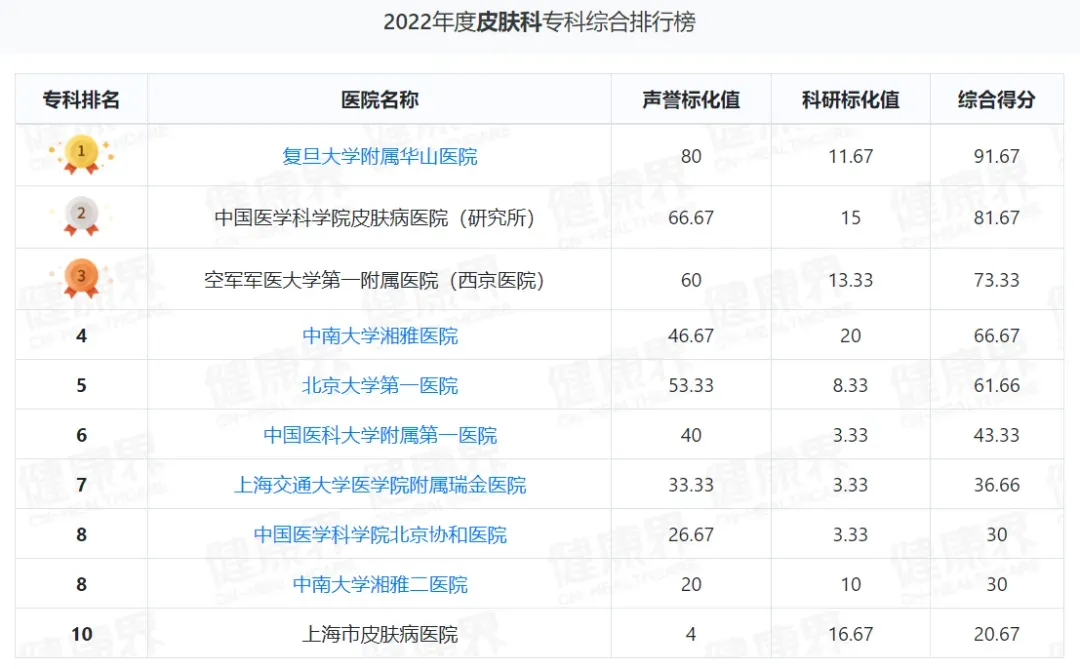Click the reputation value 26.67
Viewport: 1080px width, 669px height.
click(691, 534)
